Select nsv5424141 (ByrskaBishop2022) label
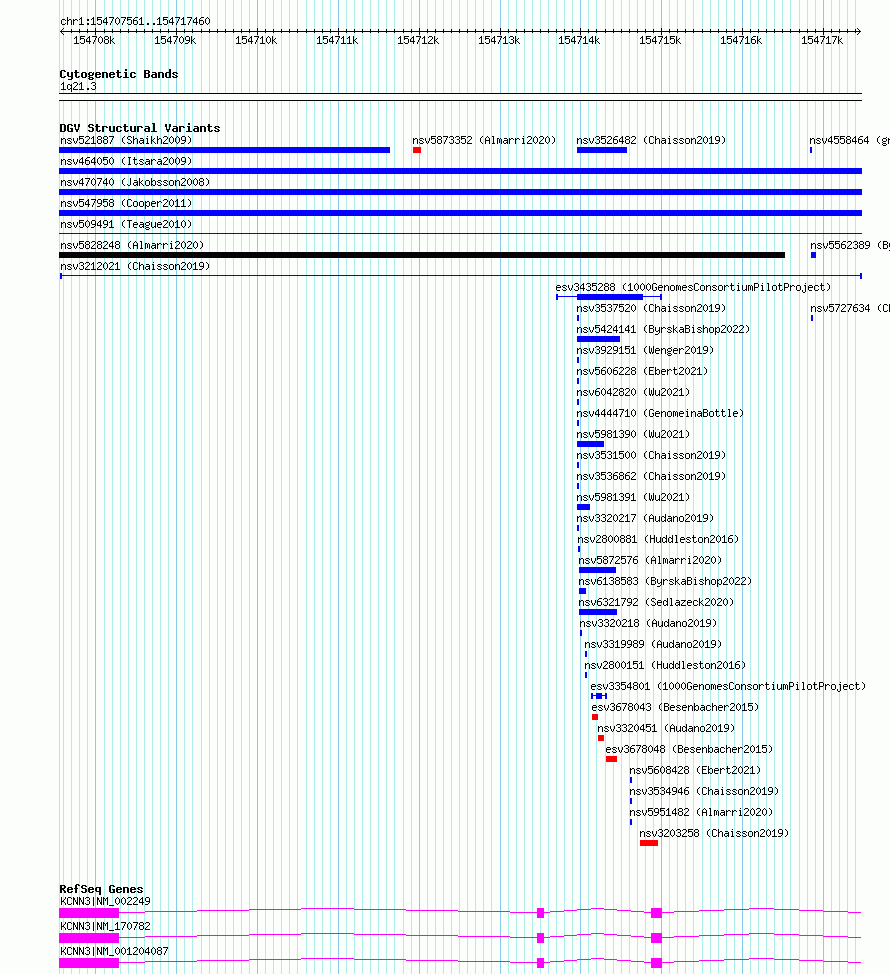This screenshot has height=974, width=890. (663, 330)
